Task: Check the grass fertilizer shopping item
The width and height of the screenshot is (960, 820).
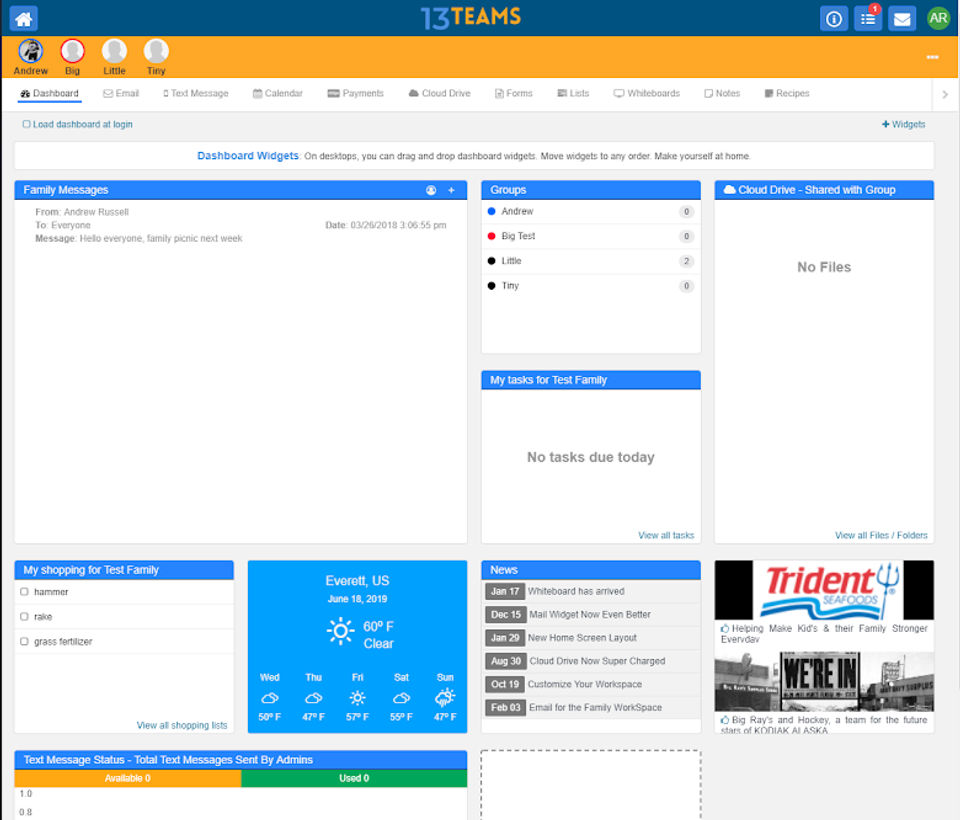Action: pos(24,641)
